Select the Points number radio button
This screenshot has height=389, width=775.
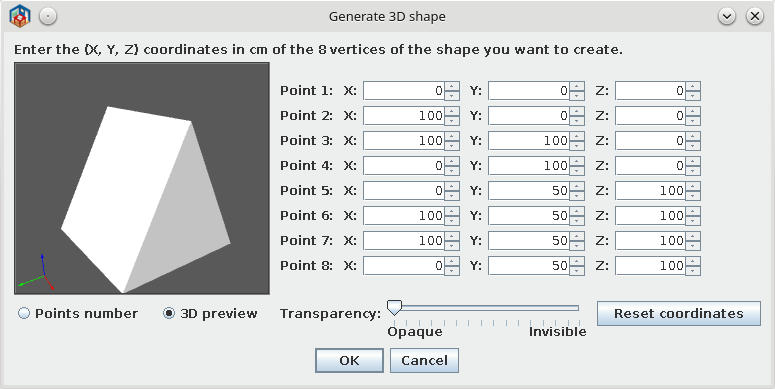click(24, 313)
